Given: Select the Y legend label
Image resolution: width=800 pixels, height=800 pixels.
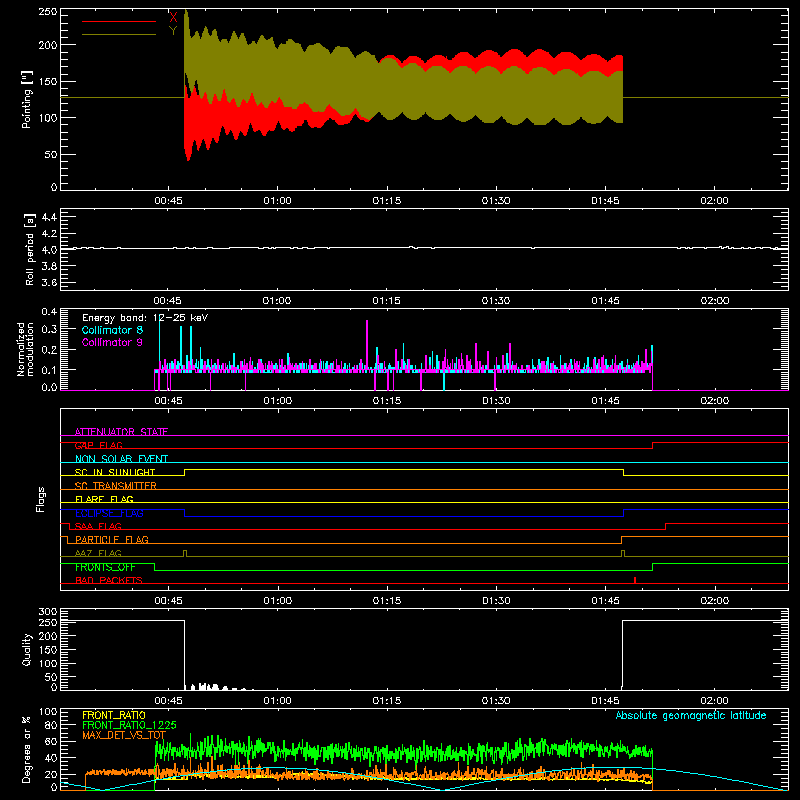Looking at the screenshot, I should [173, 31].
